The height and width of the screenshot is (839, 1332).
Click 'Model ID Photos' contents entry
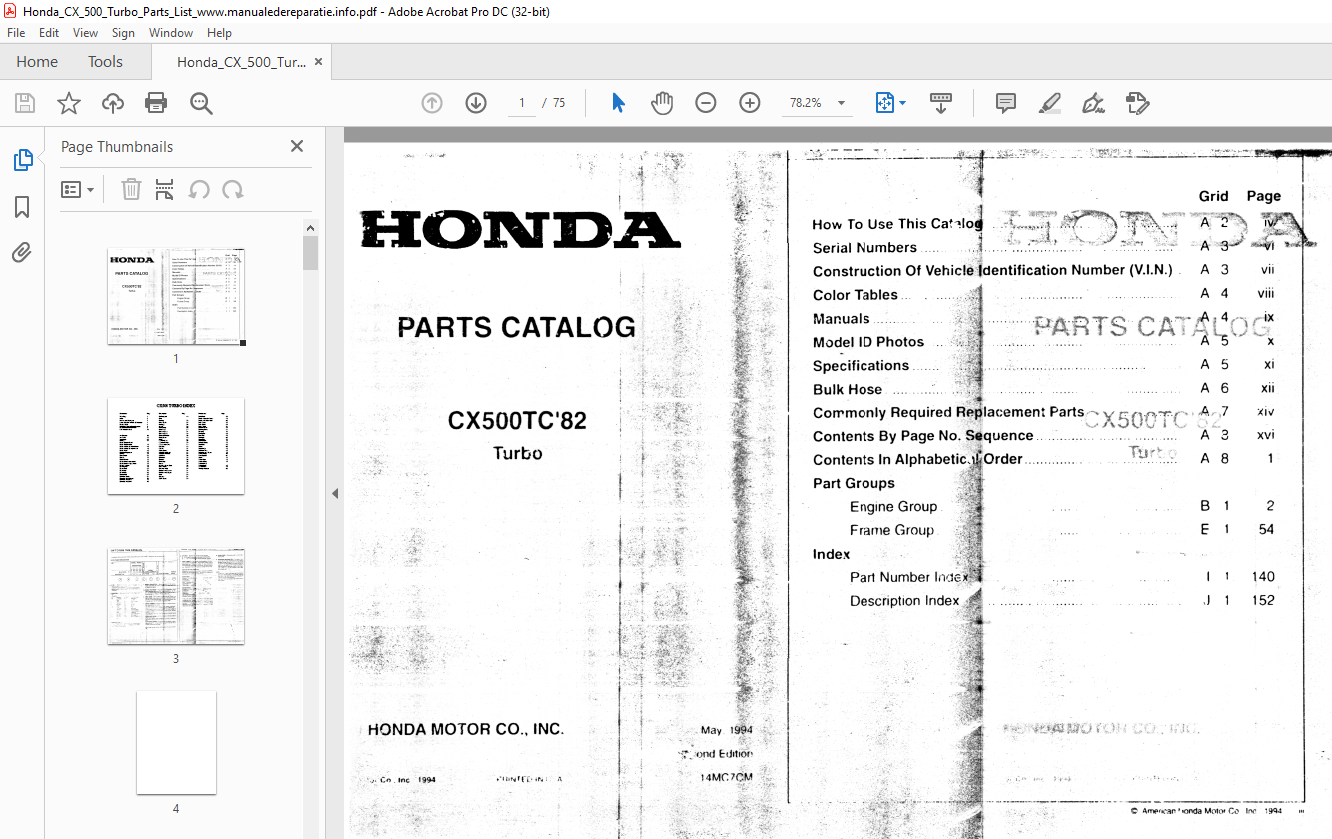(x=868, y=342)
